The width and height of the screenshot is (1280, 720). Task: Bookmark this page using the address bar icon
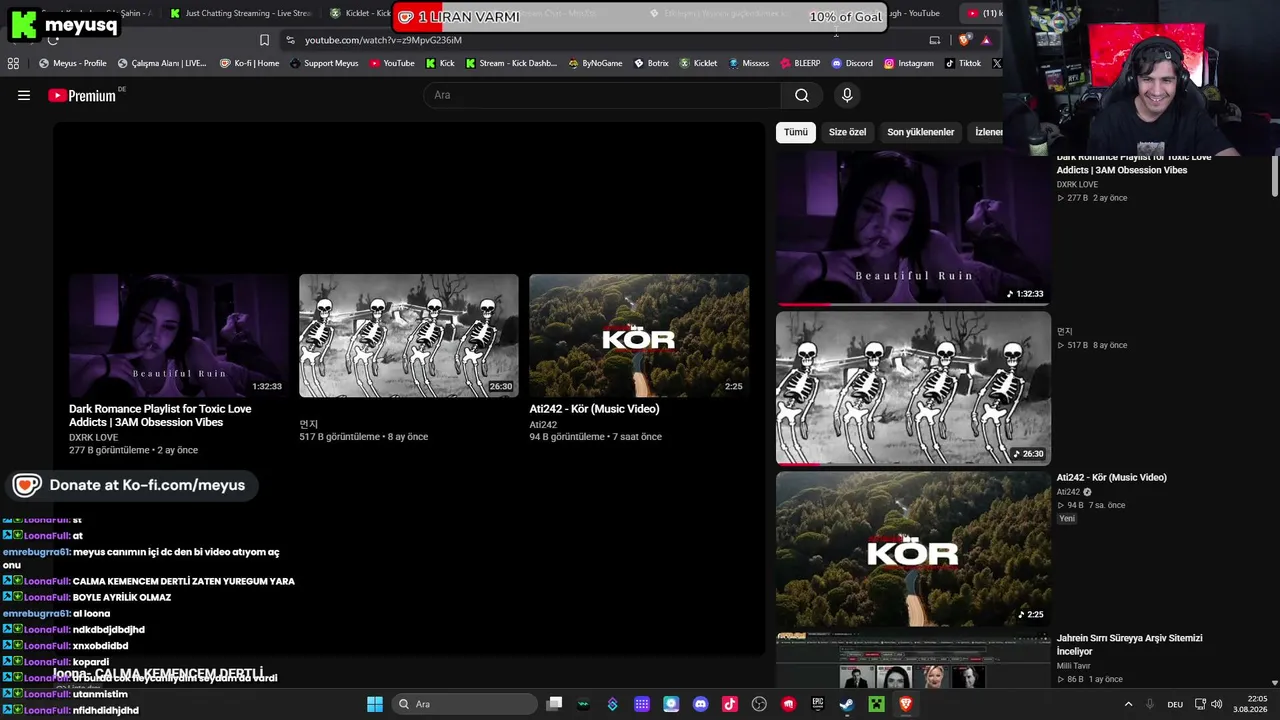(264, 40)
